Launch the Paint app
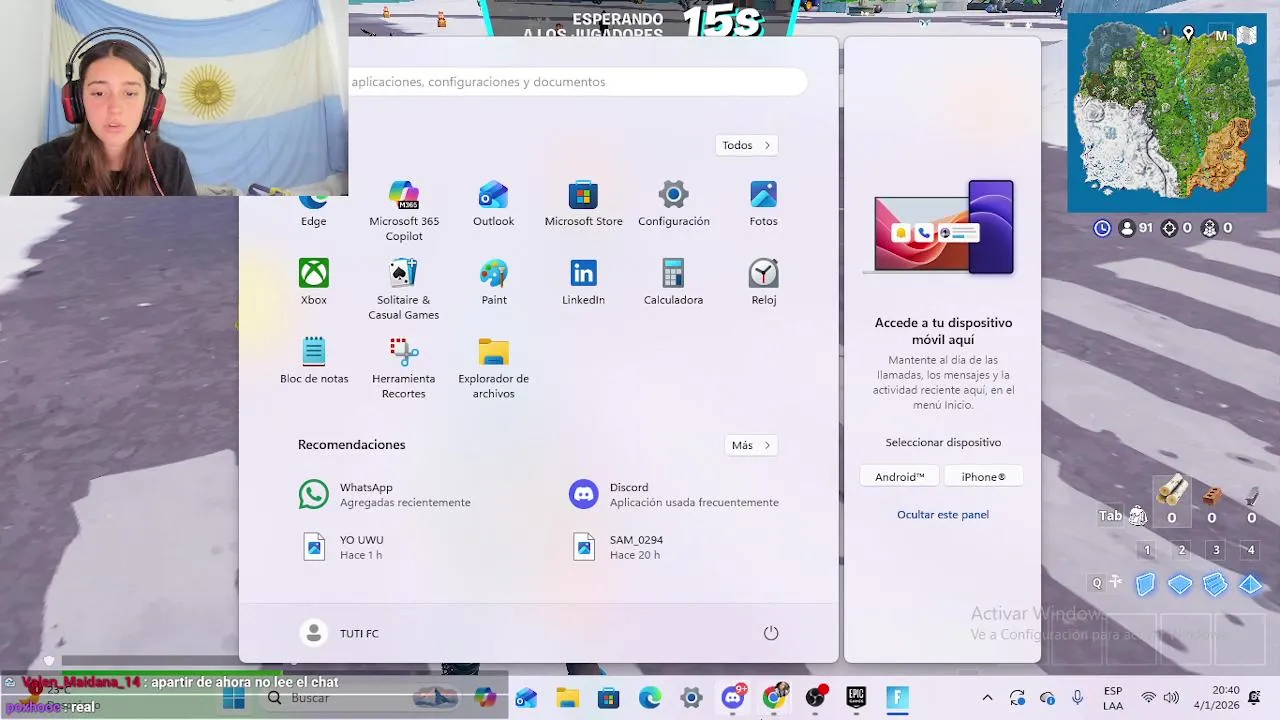 click(493, 282)
